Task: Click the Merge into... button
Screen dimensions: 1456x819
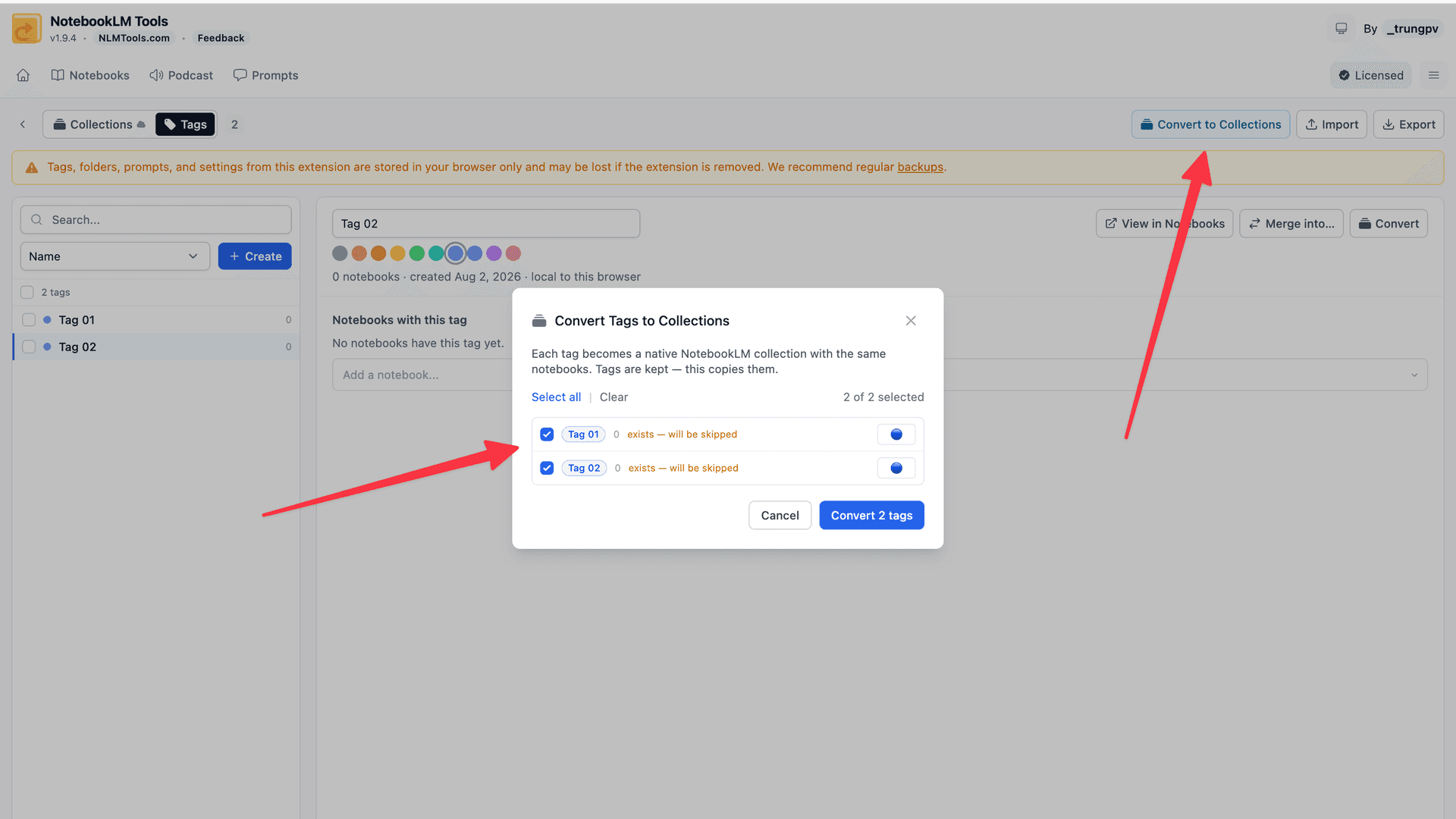Action: pyautogui.click(x=1291, y=224)
